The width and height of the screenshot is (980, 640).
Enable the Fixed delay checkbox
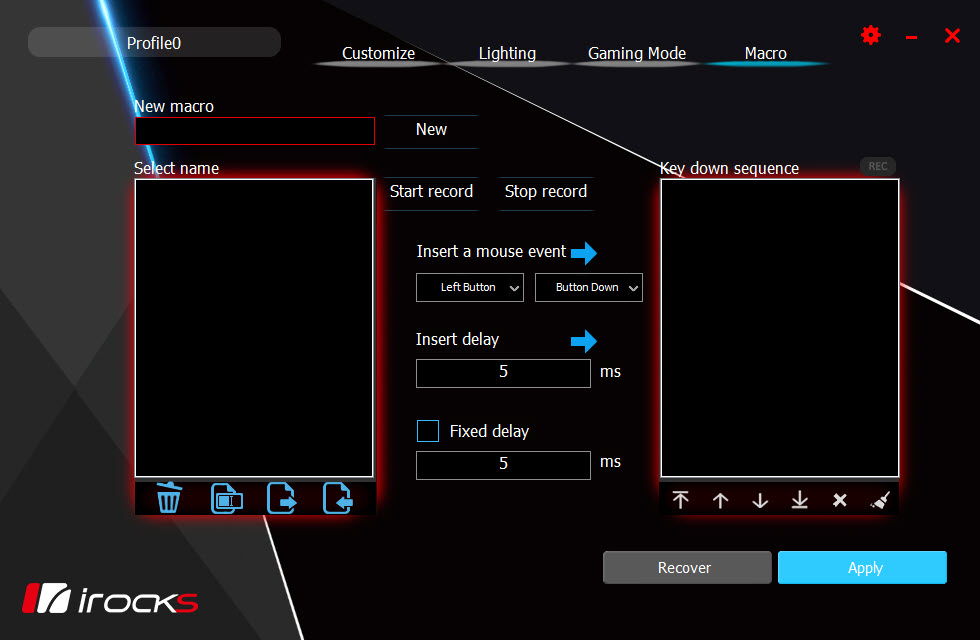tap(428, 431)
